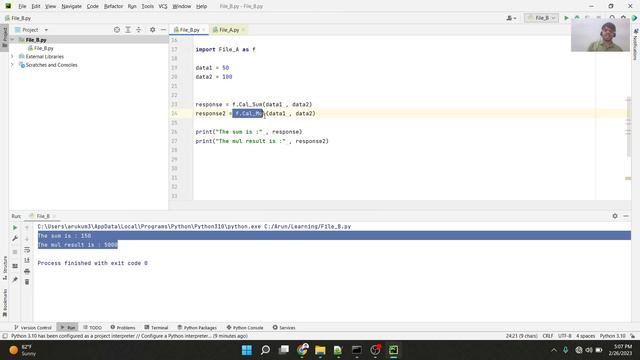Viewport: 640px width, 360px height.
Task: Start debugging with the bug icon
Action: 577,18
